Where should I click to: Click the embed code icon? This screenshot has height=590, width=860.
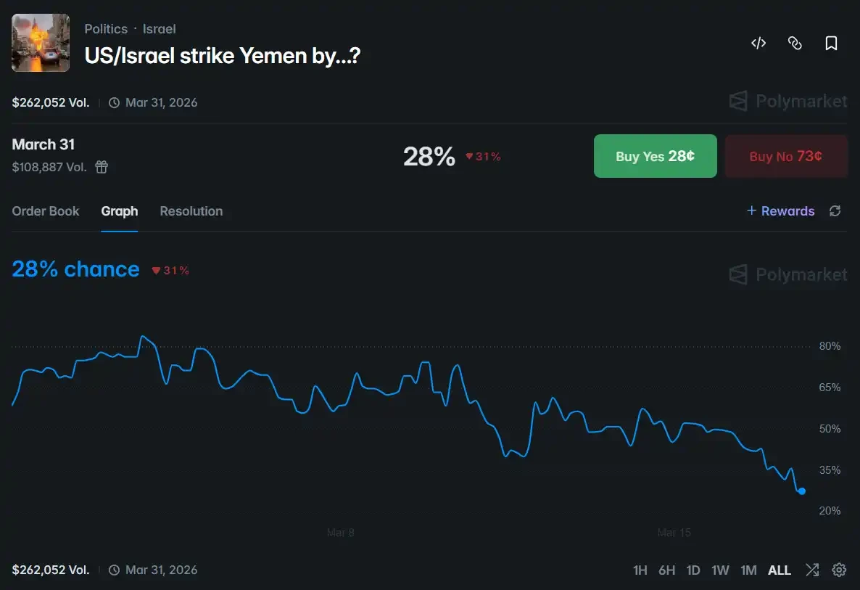759,43
